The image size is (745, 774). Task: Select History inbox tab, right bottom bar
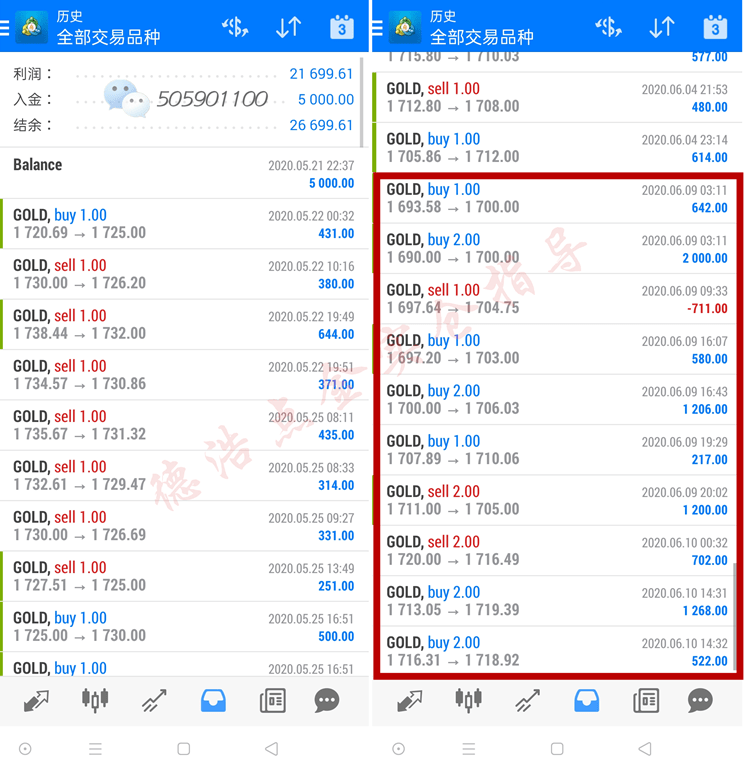[587, 700]
